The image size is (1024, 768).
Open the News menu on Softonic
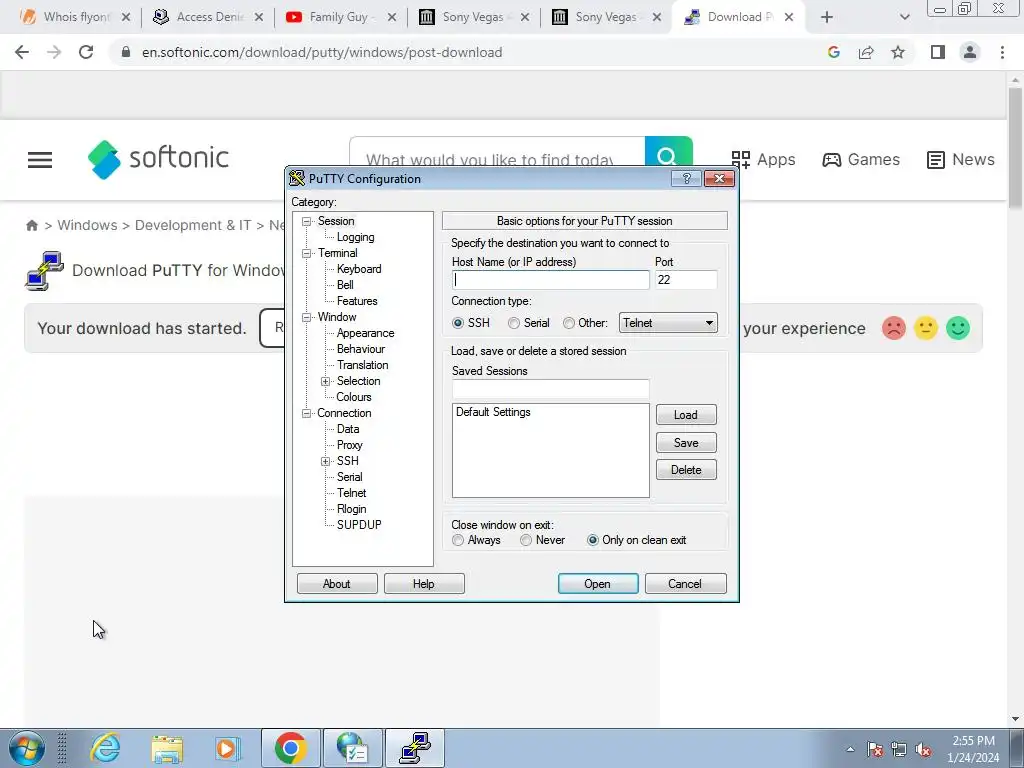pyautogui.click(x=961, y=159)
